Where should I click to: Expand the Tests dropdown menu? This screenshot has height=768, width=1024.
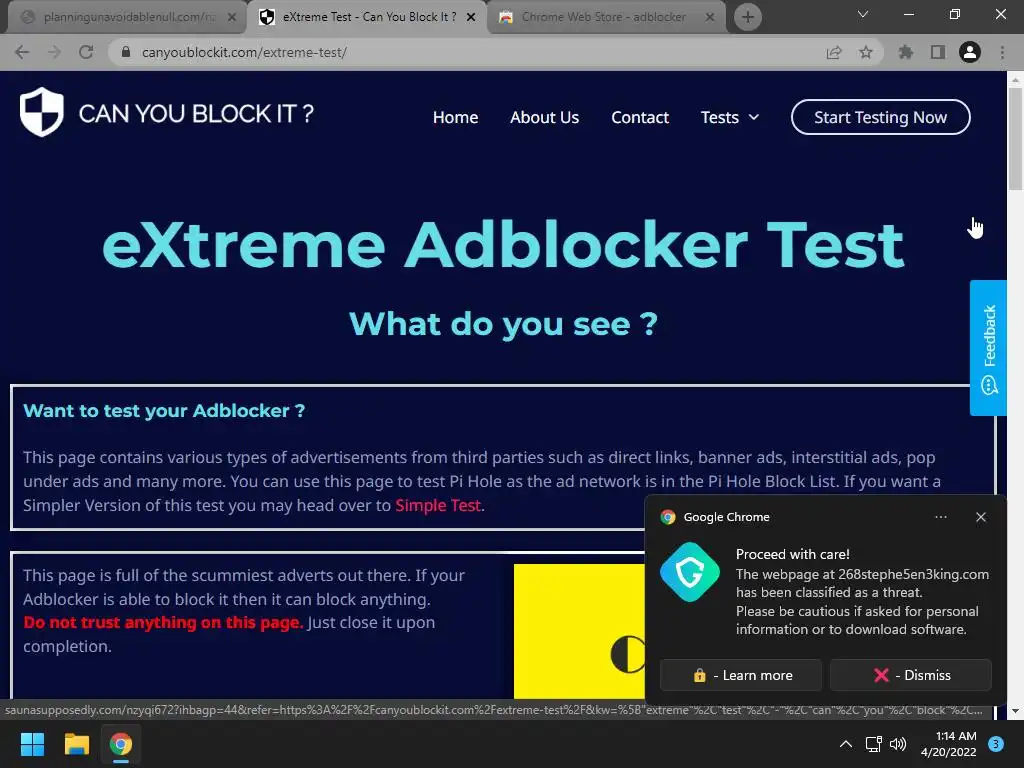pos(729,118)
